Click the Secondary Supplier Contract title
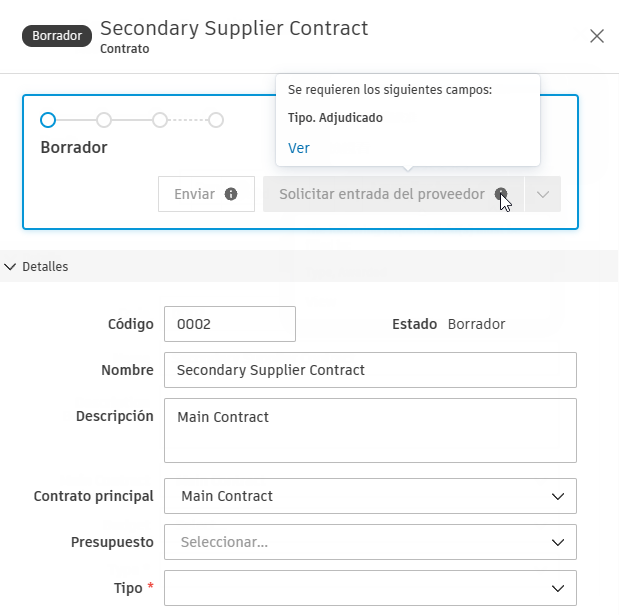619x615 pixels. click(234, 28)
